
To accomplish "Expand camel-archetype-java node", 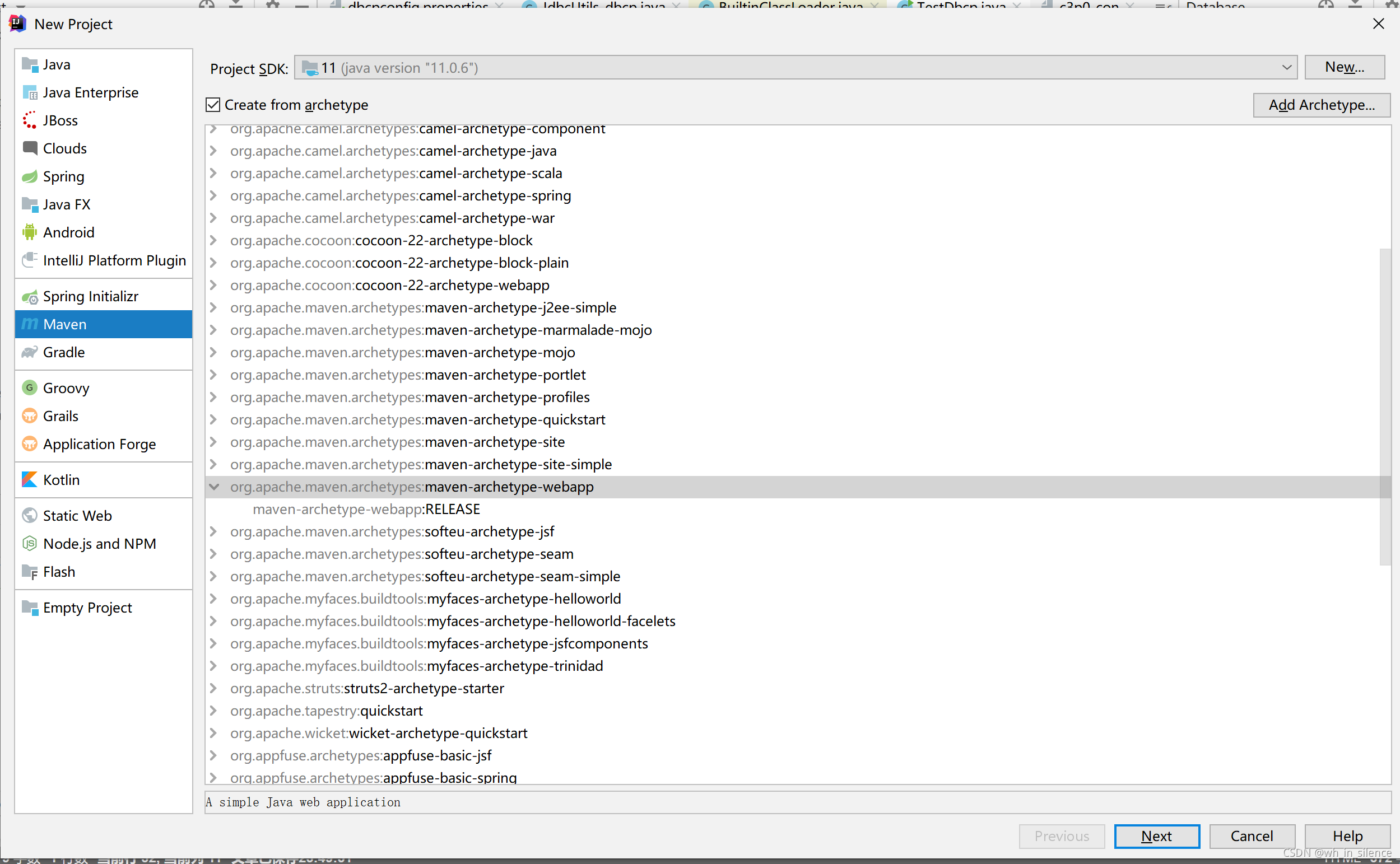I will (213, 151).
